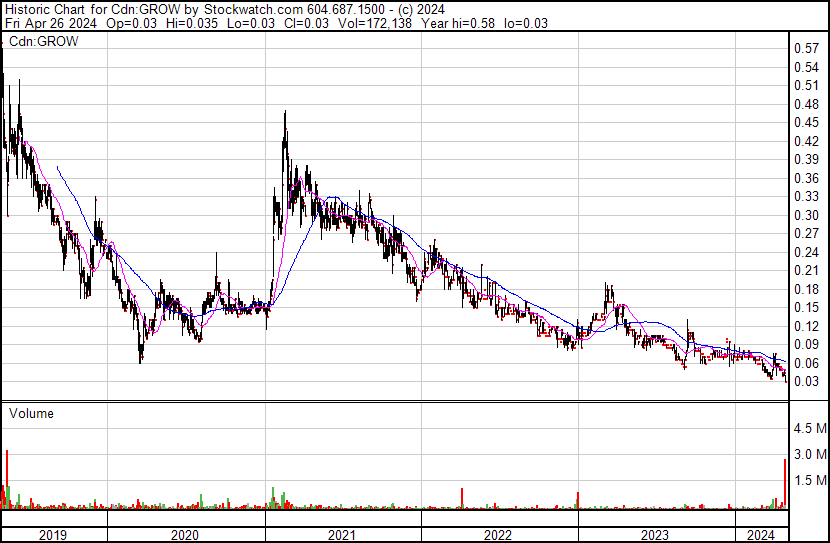Select the 0.06 price axis label

tap(807, 364)
